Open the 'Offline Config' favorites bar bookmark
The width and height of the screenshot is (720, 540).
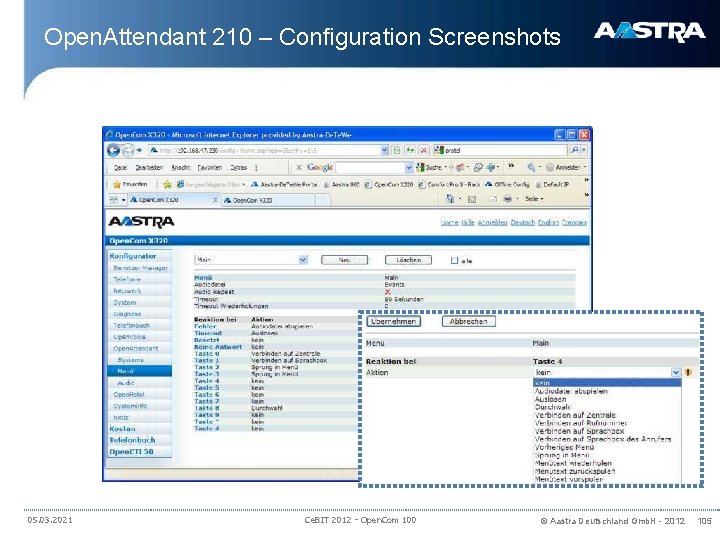tap(508, 184)
